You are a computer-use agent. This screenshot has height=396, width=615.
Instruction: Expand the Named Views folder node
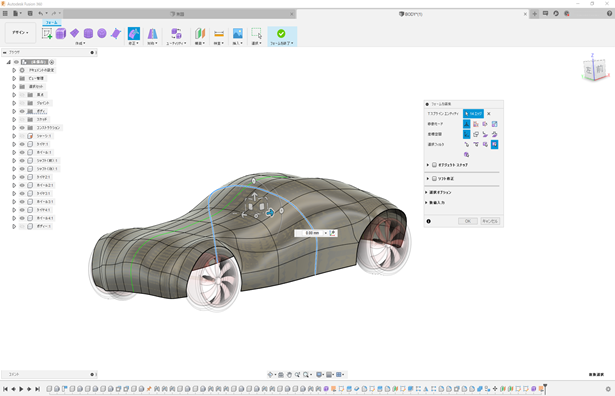(x=14, y=78)
